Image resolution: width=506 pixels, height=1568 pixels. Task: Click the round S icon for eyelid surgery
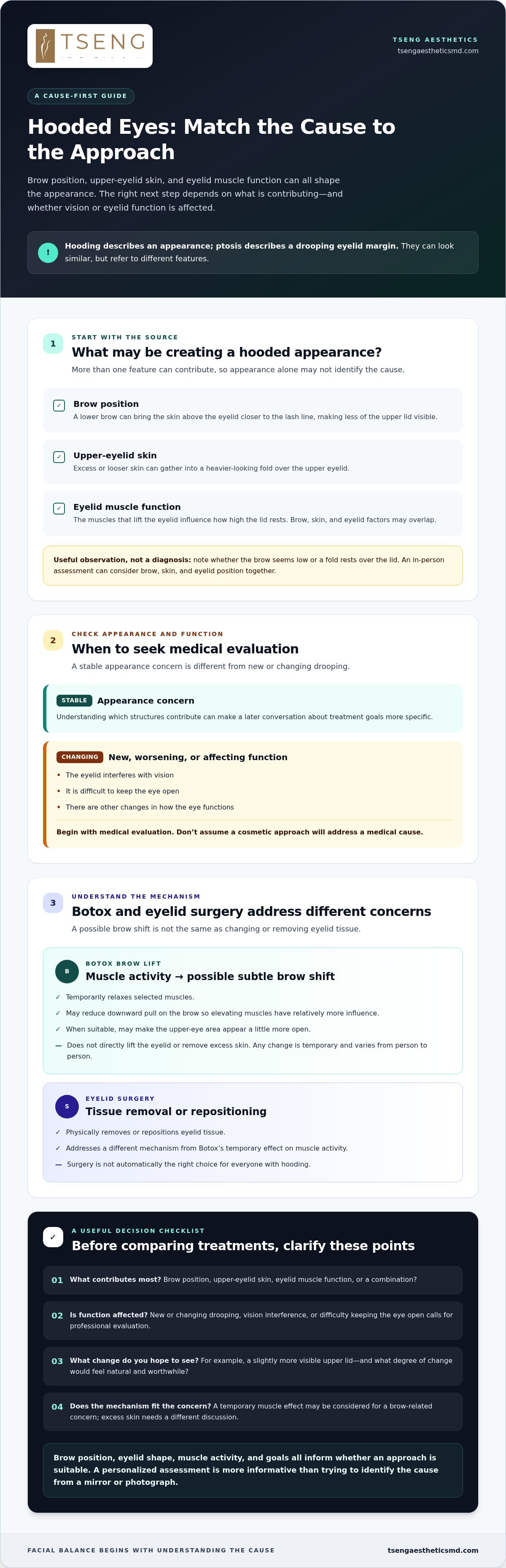pos(67,1107)
